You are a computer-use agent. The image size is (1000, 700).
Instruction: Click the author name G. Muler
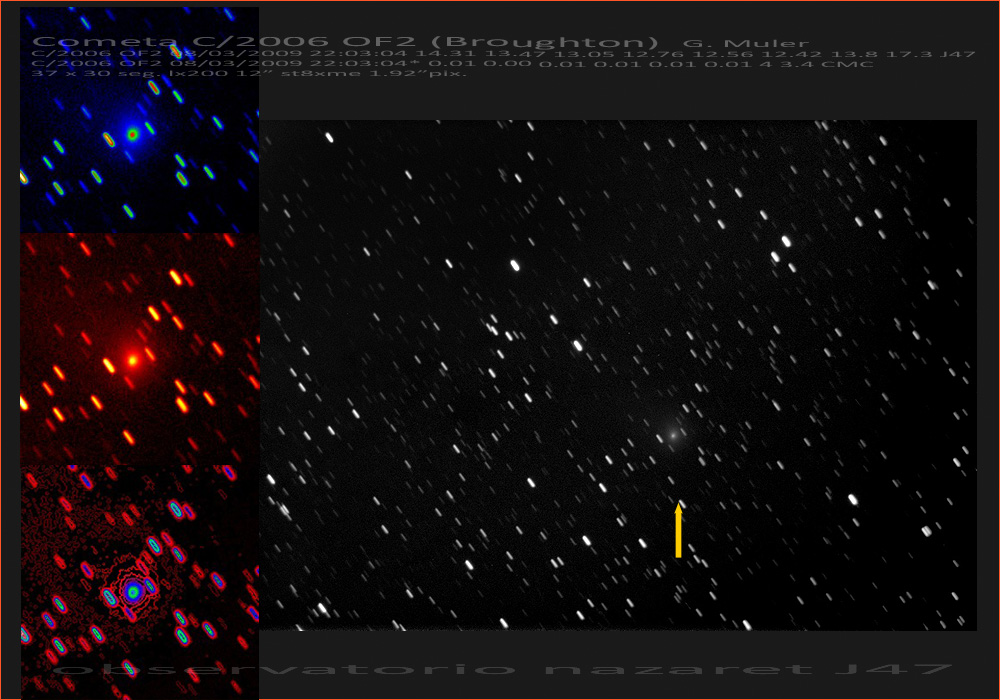pos(745,43)
